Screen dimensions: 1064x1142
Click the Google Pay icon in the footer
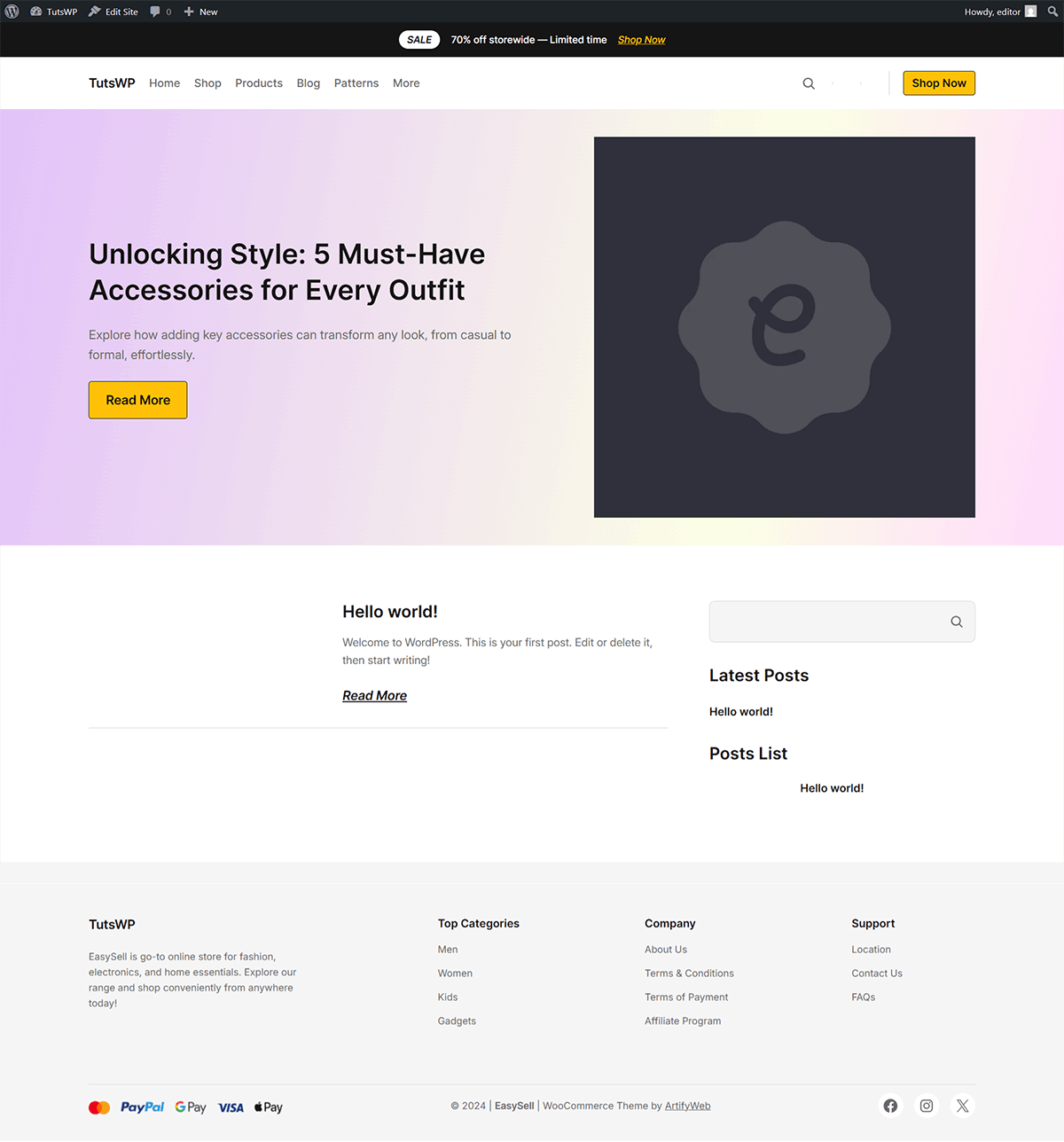click(x=190, y=1107)
